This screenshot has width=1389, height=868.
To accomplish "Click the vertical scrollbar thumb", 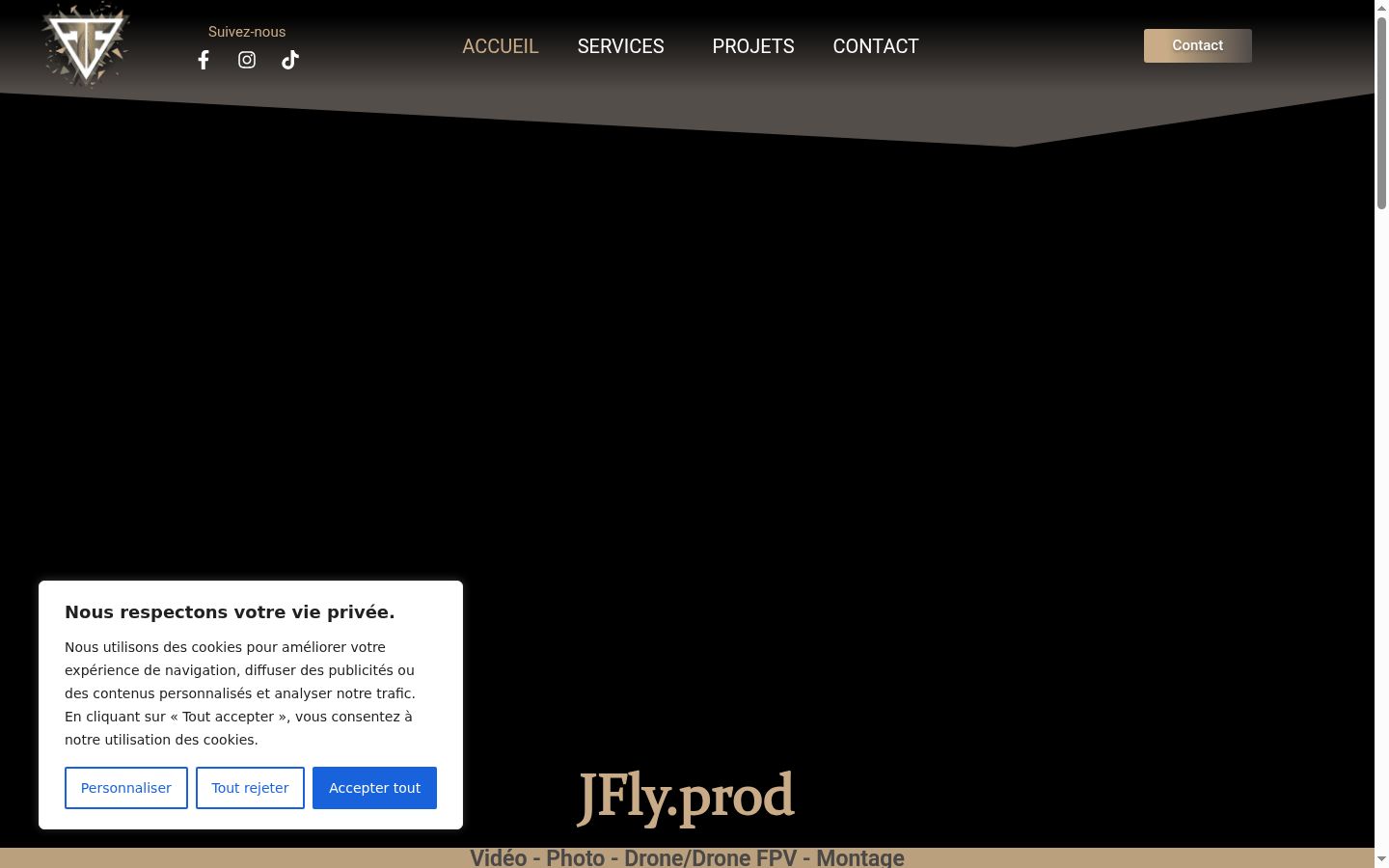I will tap(1381, 112).
